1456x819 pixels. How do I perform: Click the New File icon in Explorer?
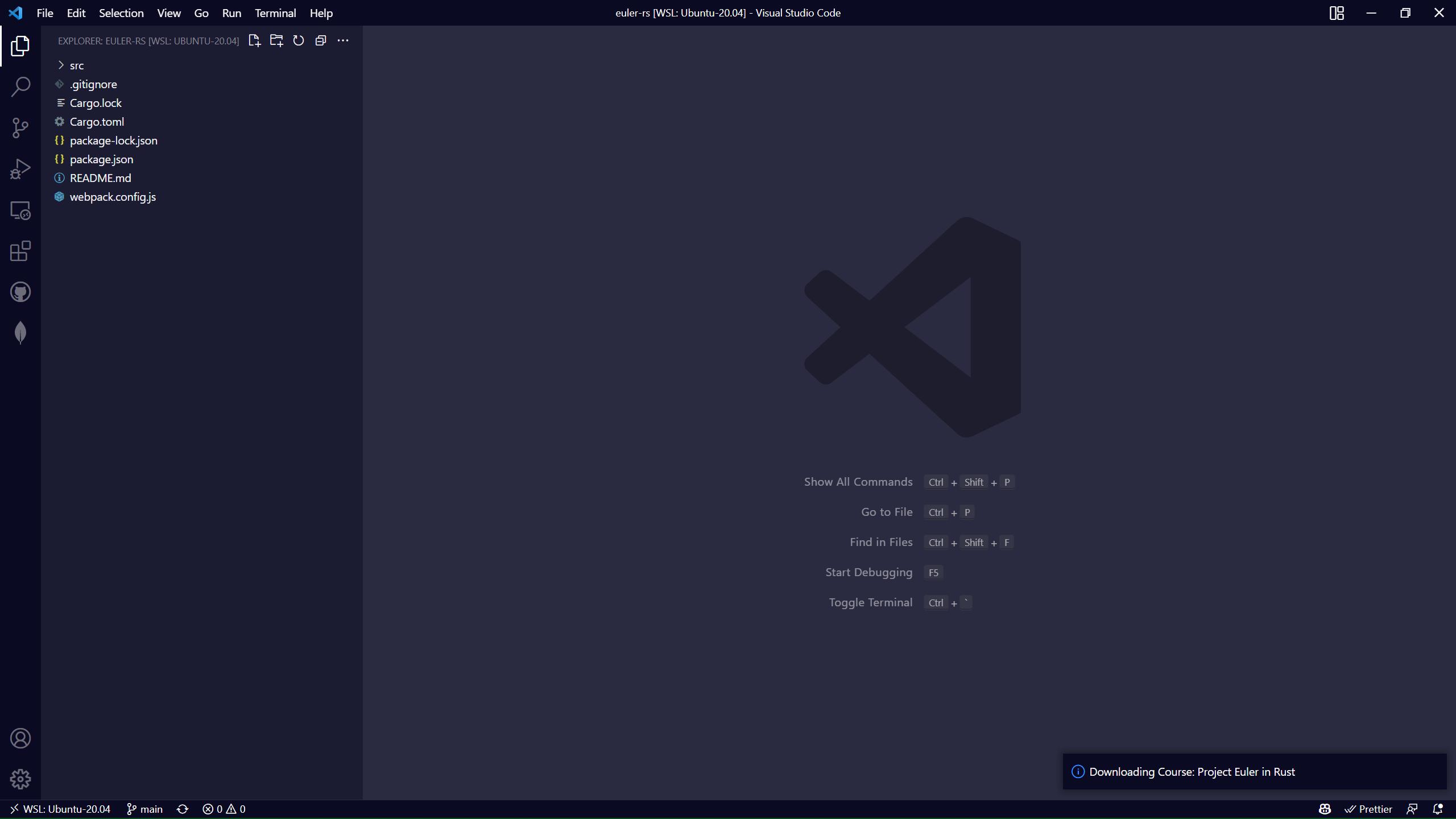coord(254,40)
